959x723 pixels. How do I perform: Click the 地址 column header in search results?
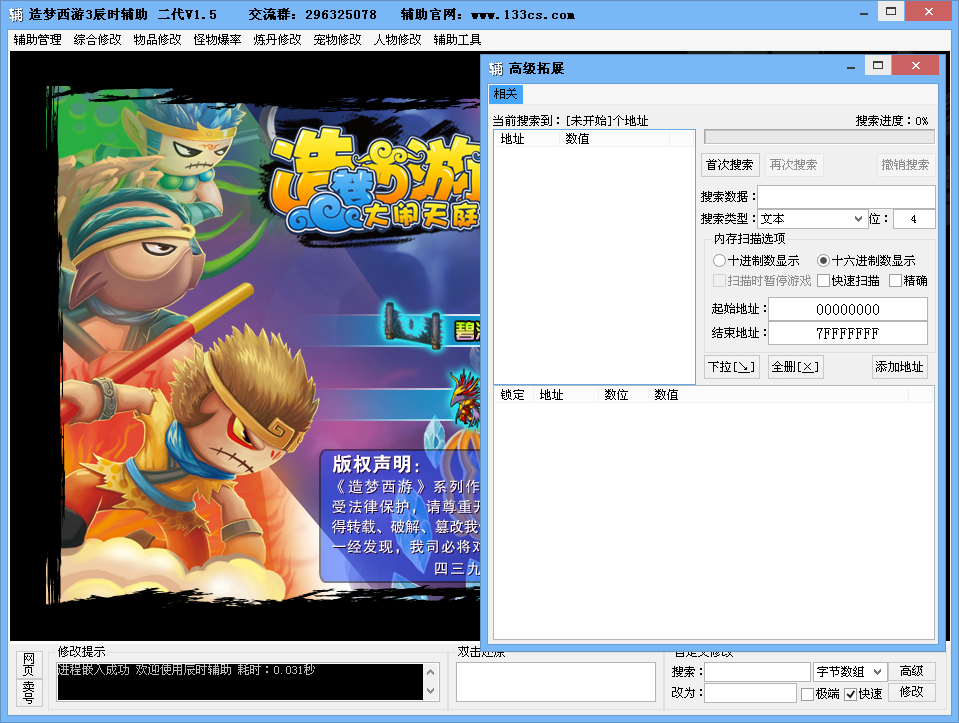click(x=527, y=139)
